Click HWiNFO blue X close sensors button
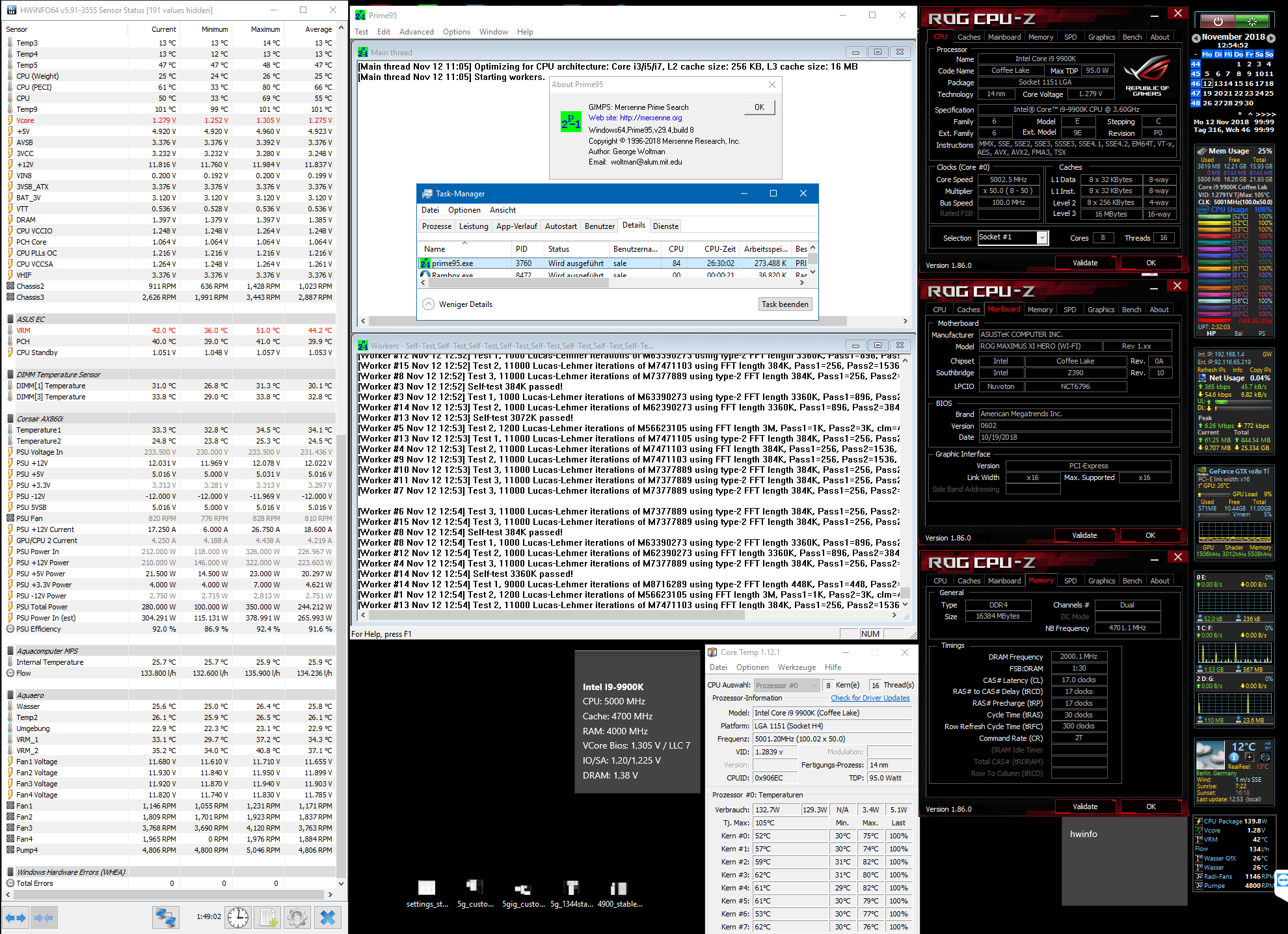Screen dimensions: 1288x934 328,918
